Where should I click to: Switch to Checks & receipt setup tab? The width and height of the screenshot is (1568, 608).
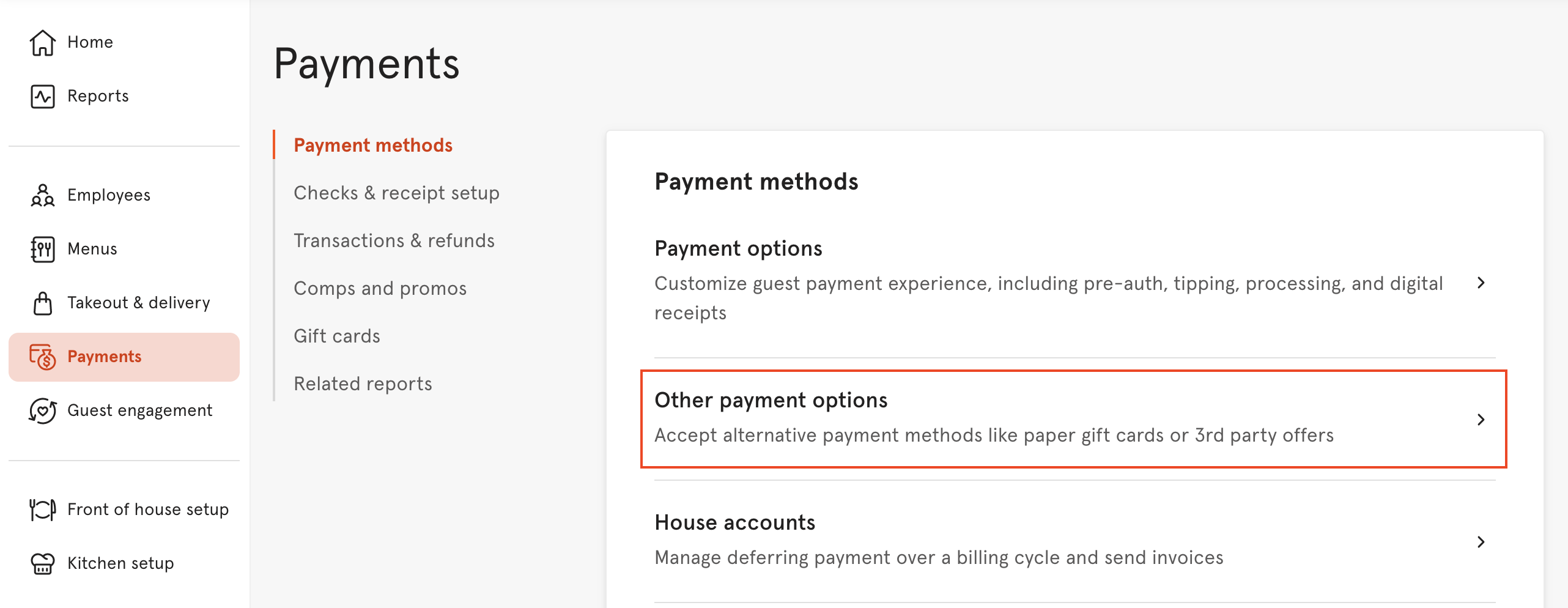coord(396,193)
